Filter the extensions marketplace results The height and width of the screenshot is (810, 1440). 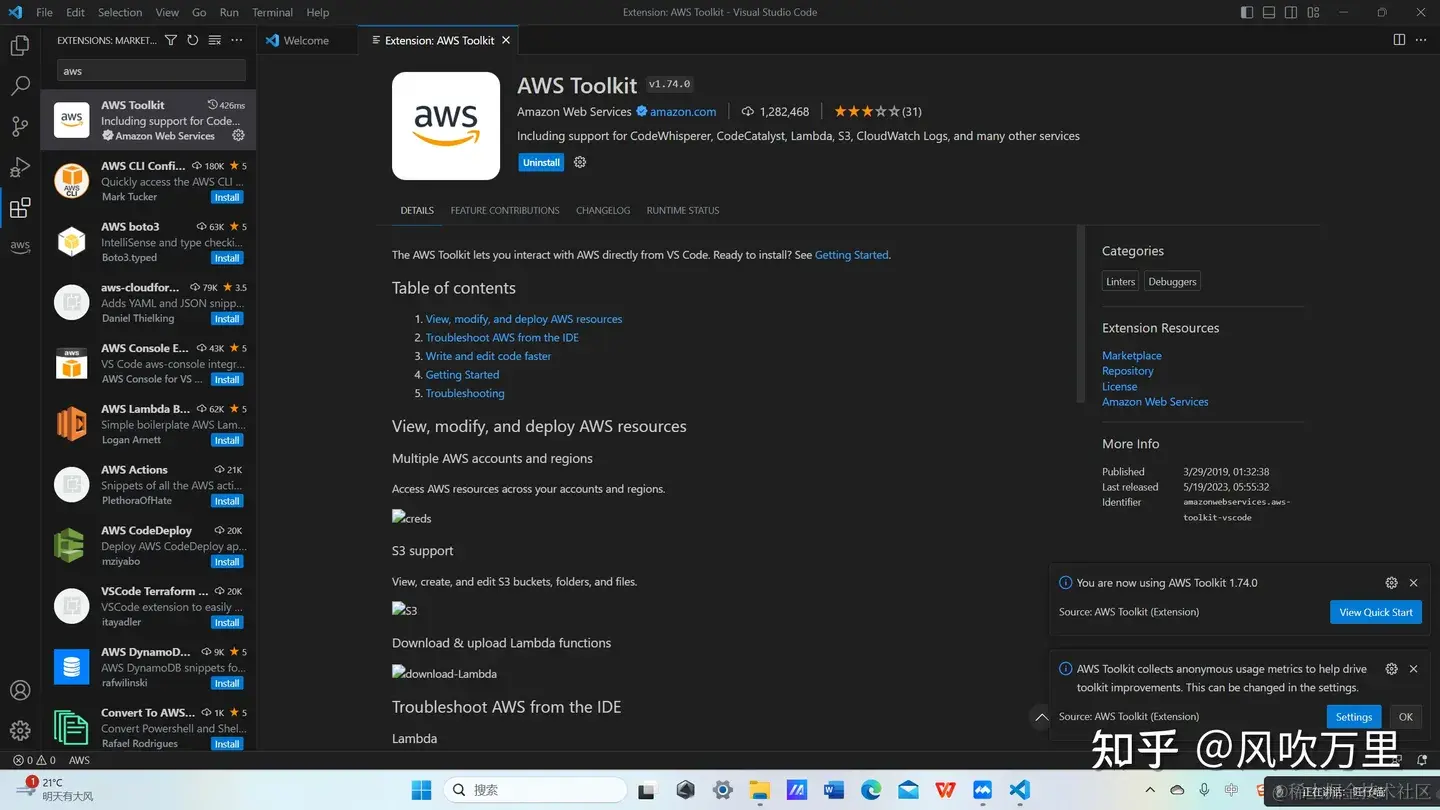(171, 40)
